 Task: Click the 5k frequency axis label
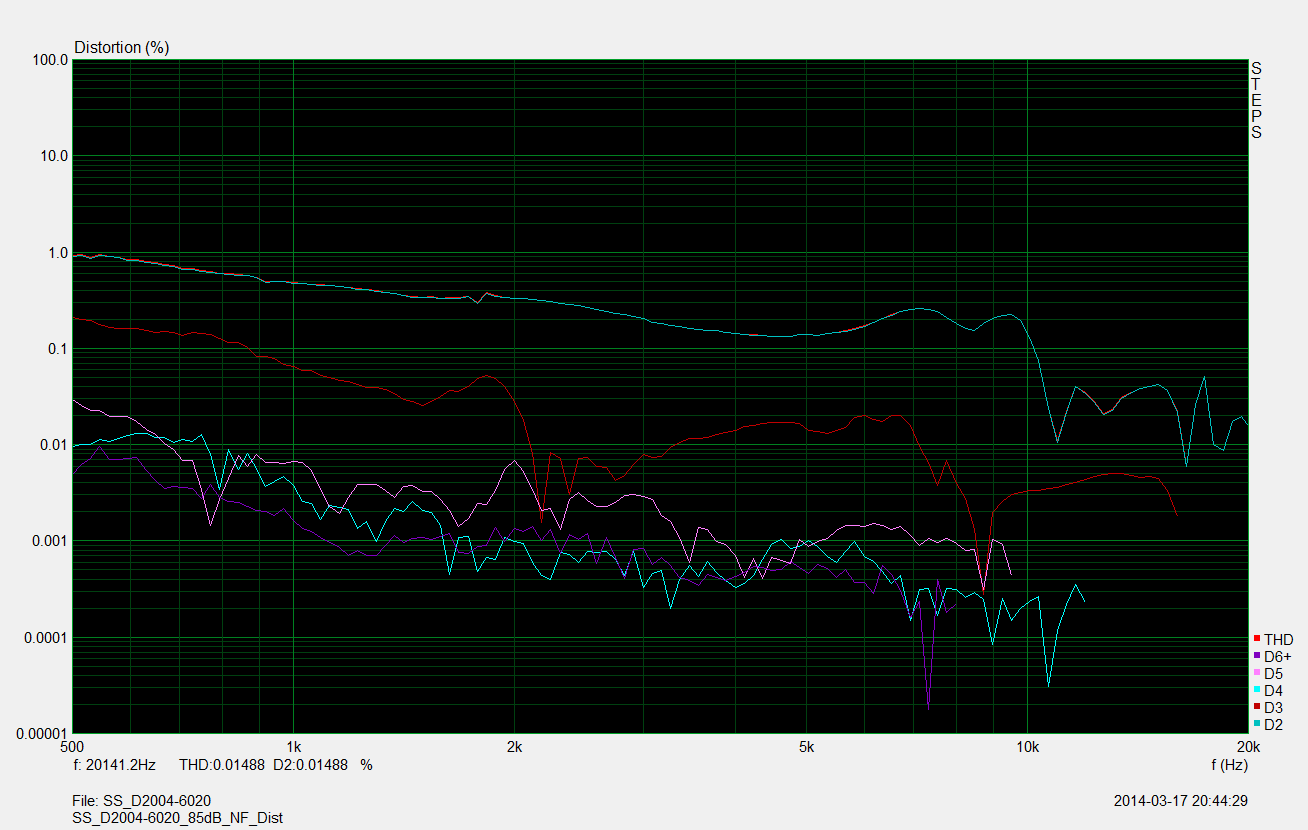click(x=806, y=747)
